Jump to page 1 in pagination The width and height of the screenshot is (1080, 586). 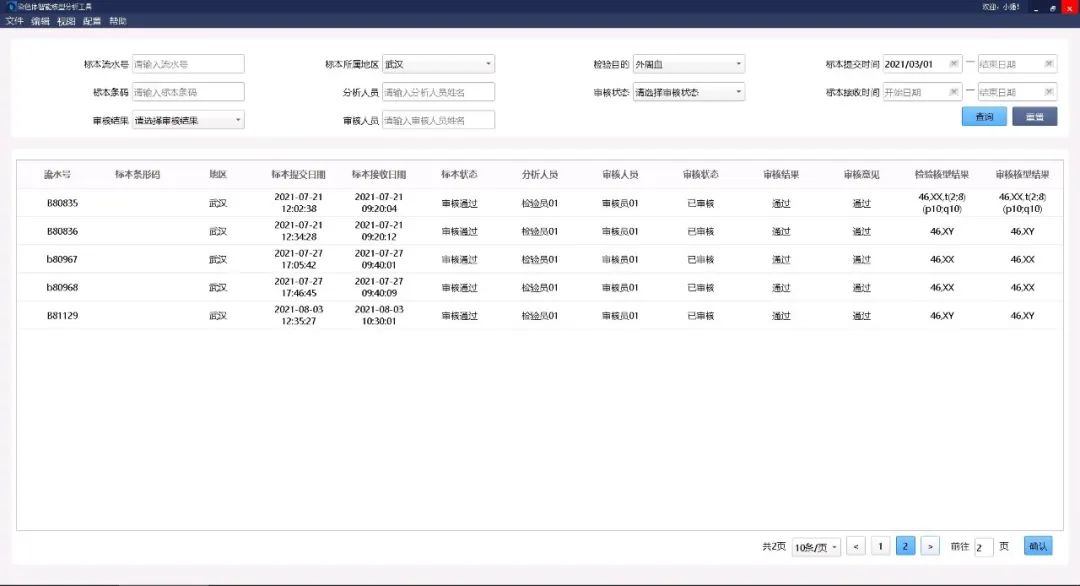(x=881, y=546)
